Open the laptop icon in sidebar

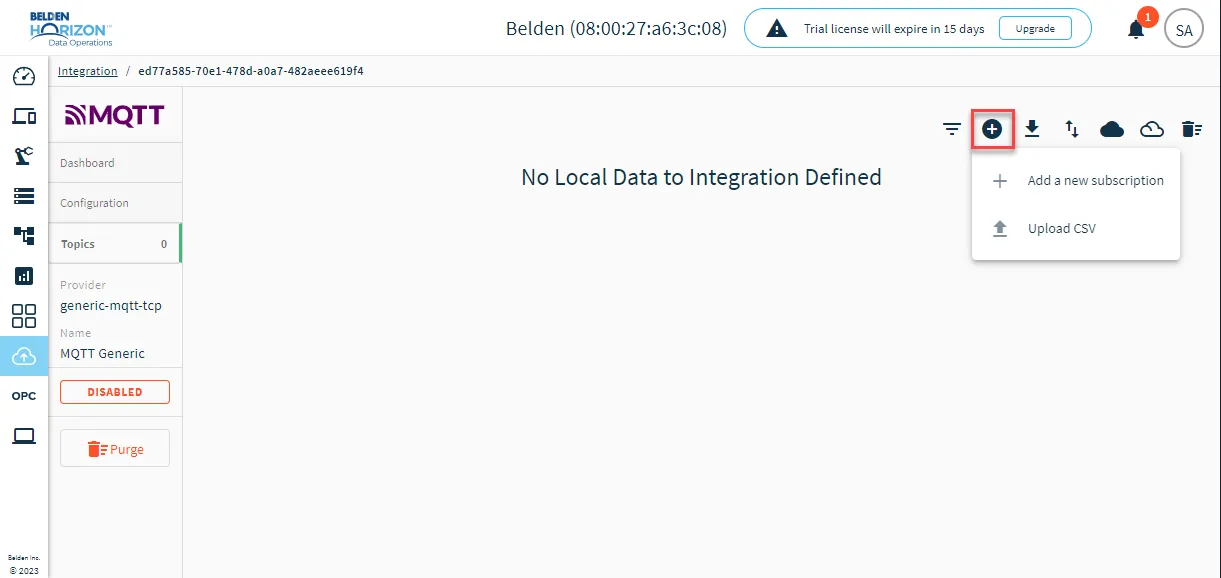click(24, 436)
